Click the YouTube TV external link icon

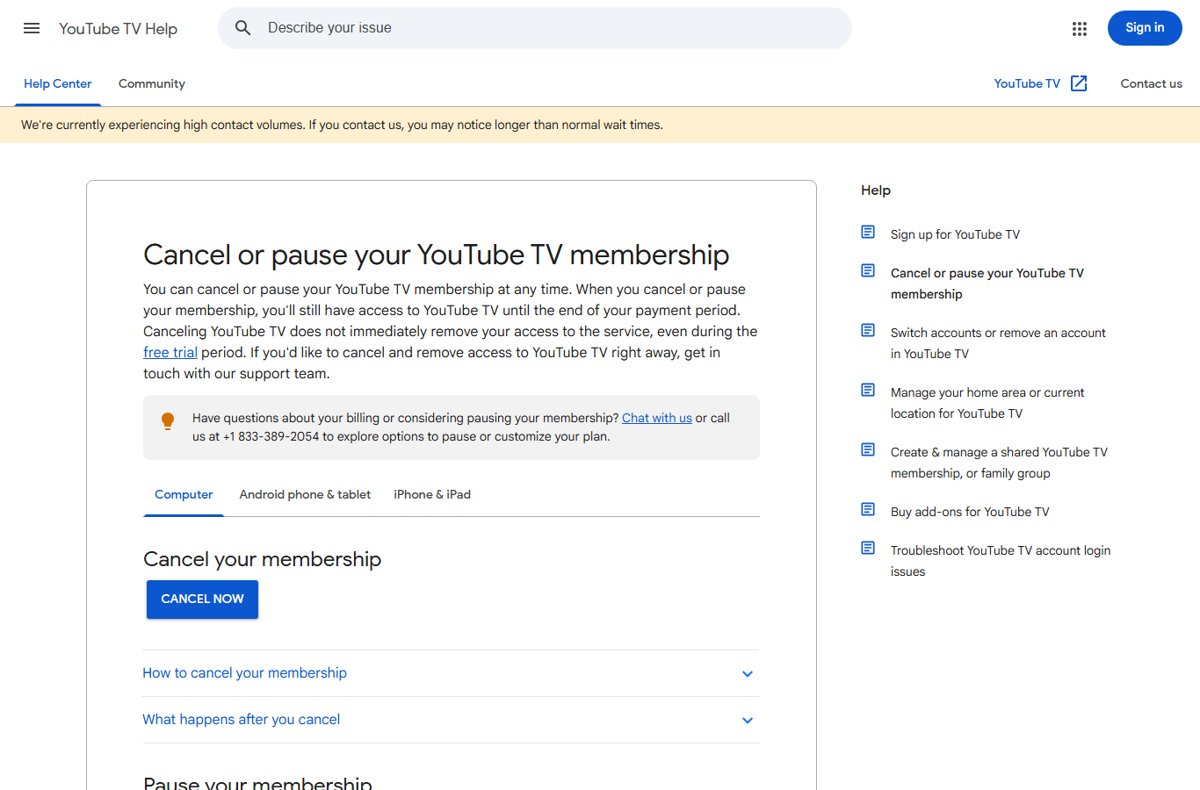[x=1079, y=84]
